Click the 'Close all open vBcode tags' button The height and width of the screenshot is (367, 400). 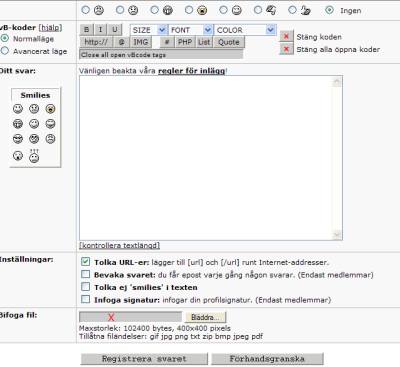161,55
